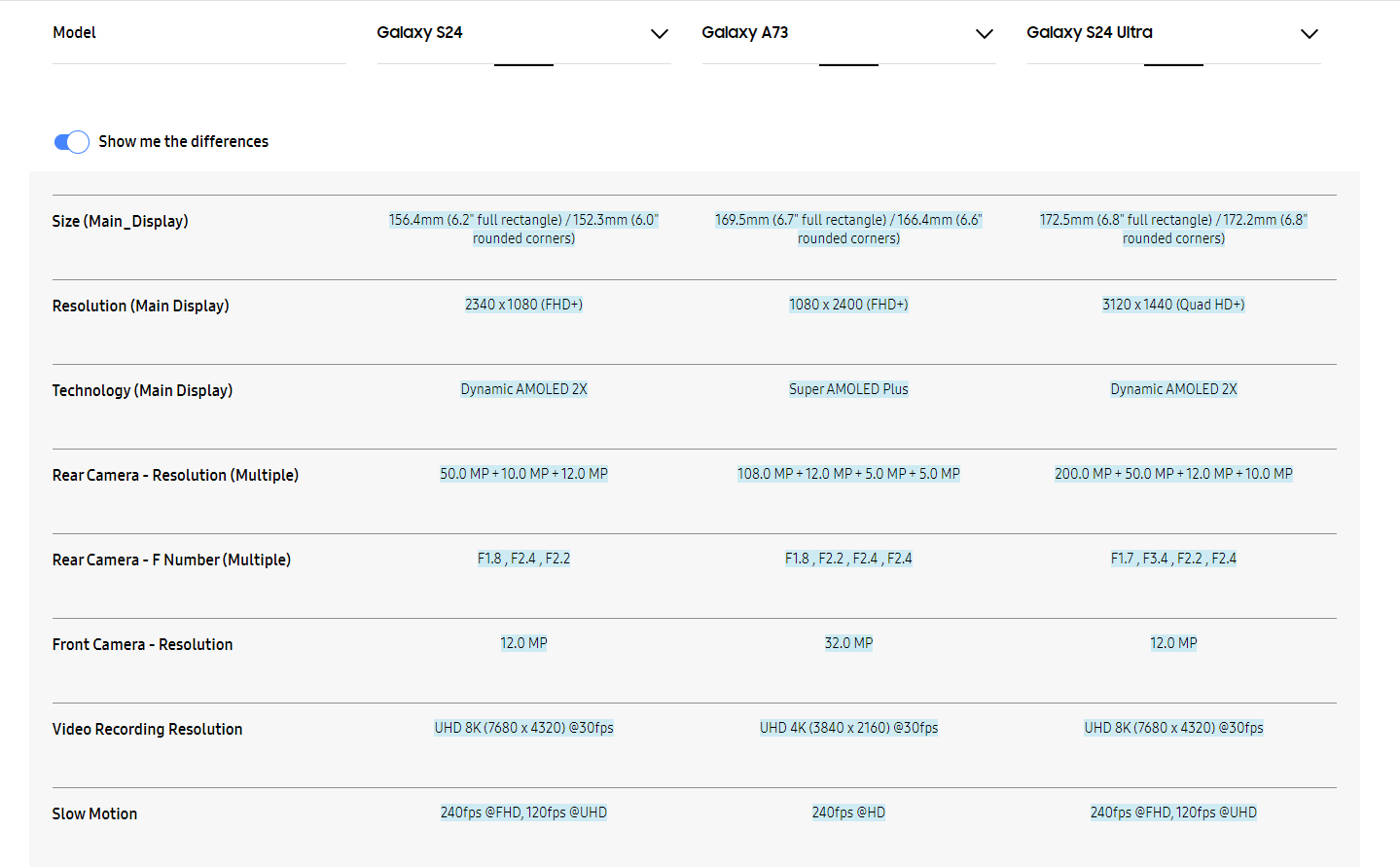Click the Model header label
1400x867 pixels.
(x=74, y=32)
